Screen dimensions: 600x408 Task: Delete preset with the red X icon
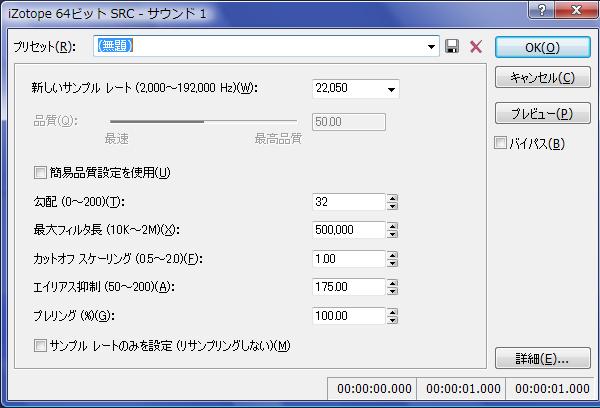476,47
